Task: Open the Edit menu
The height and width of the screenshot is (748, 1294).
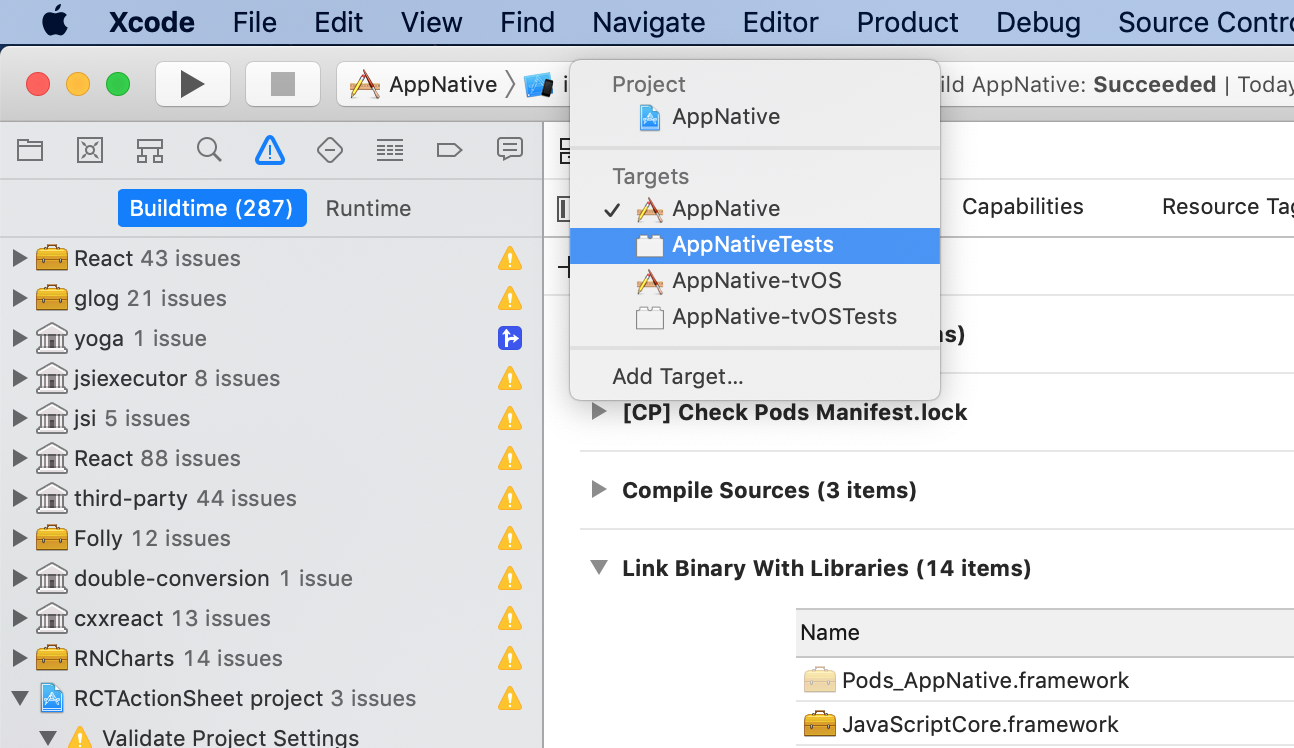Action: [338, 22]
